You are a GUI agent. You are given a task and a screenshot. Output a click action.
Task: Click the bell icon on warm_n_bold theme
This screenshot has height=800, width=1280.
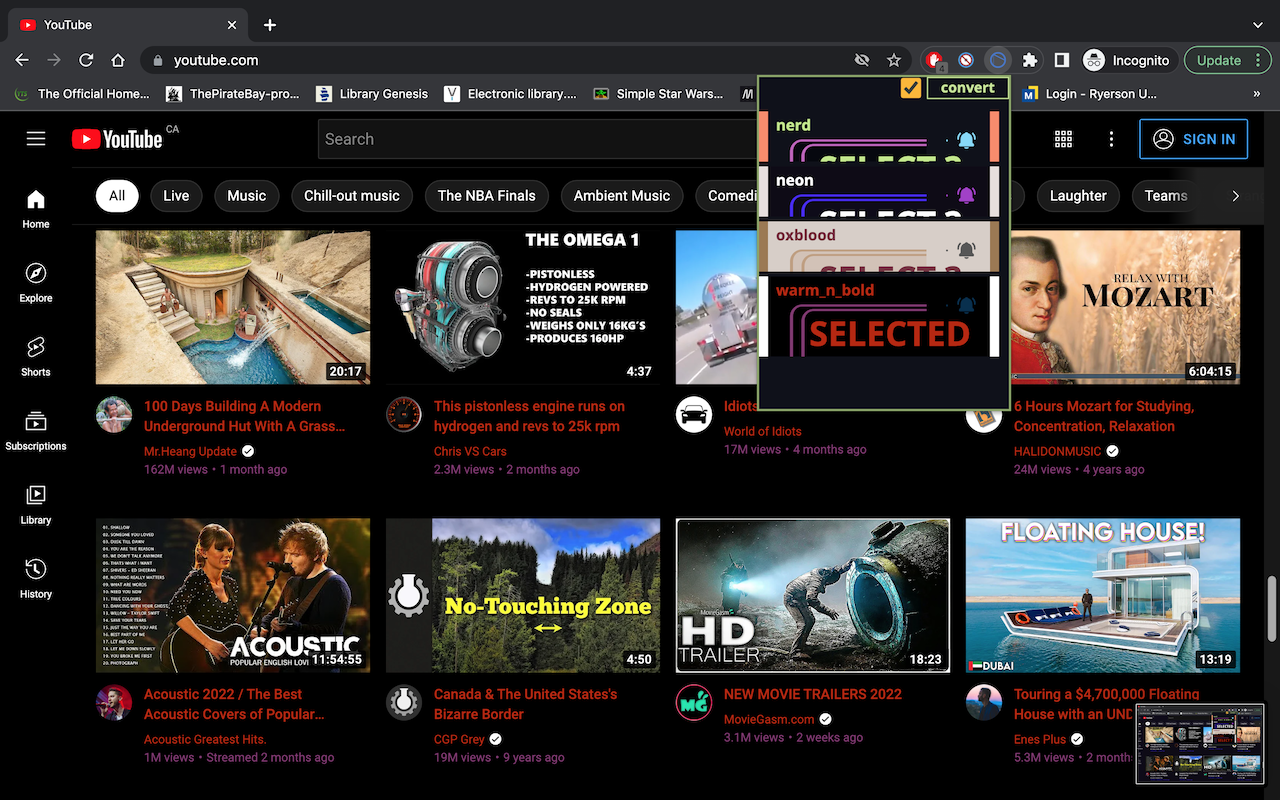click(x=966, y=305)
